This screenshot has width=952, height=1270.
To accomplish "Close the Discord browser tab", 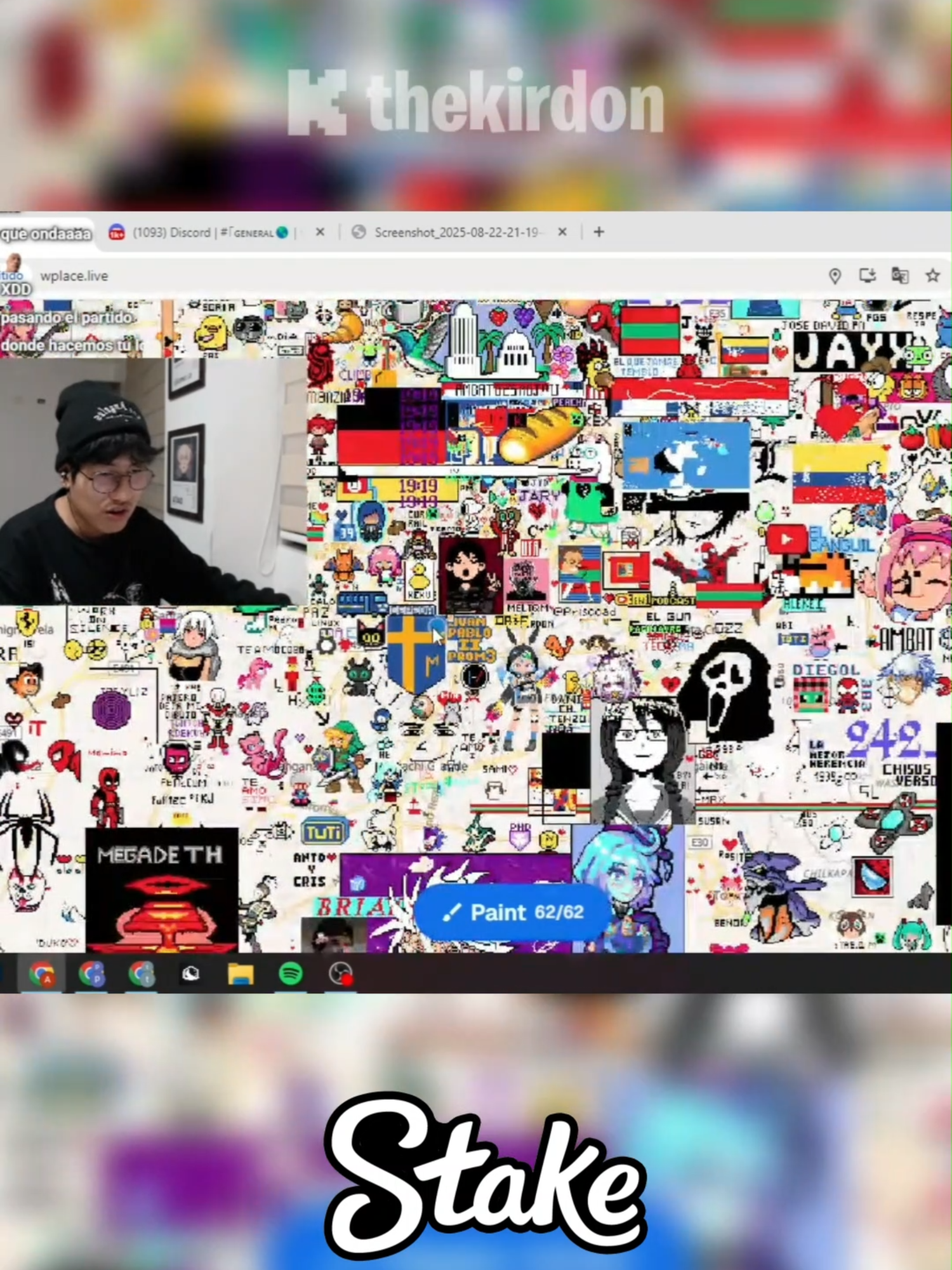I will click(x=321, y=232).
